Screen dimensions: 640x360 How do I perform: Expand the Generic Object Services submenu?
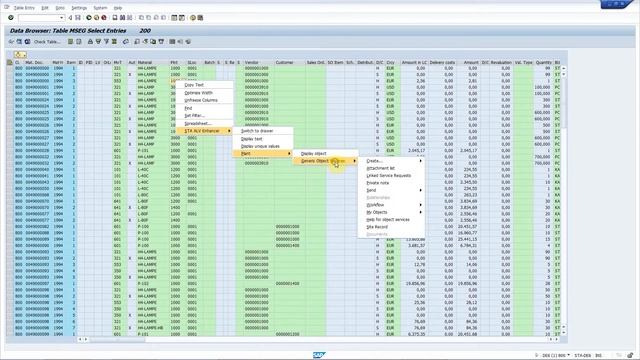[325, 161]
